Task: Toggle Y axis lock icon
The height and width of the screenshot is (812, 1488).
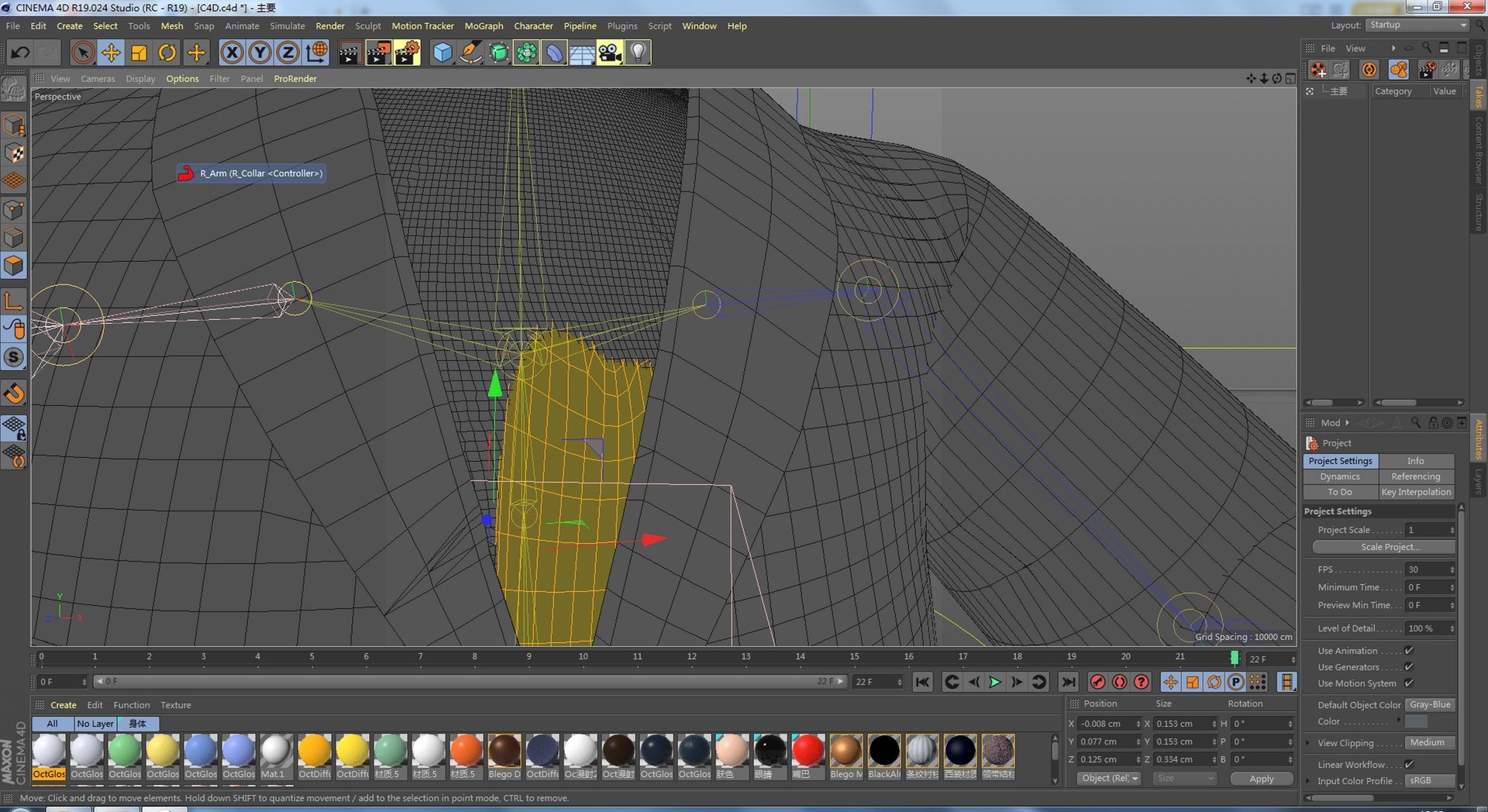Action: pos(260,53)
